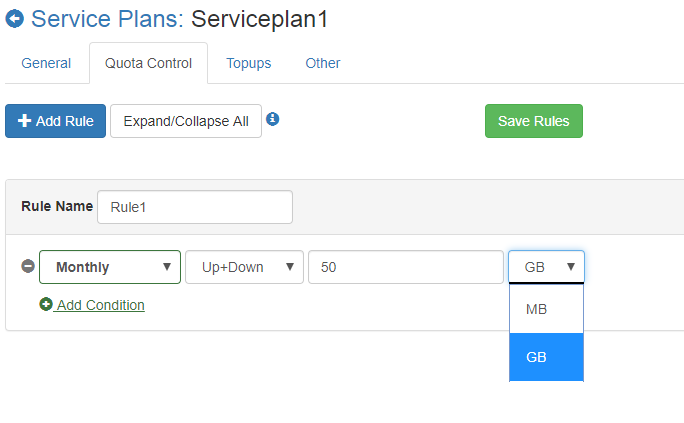684x423 pixels.
Task: Click the back arrow icon beside Service Plans
Action: 14,19
